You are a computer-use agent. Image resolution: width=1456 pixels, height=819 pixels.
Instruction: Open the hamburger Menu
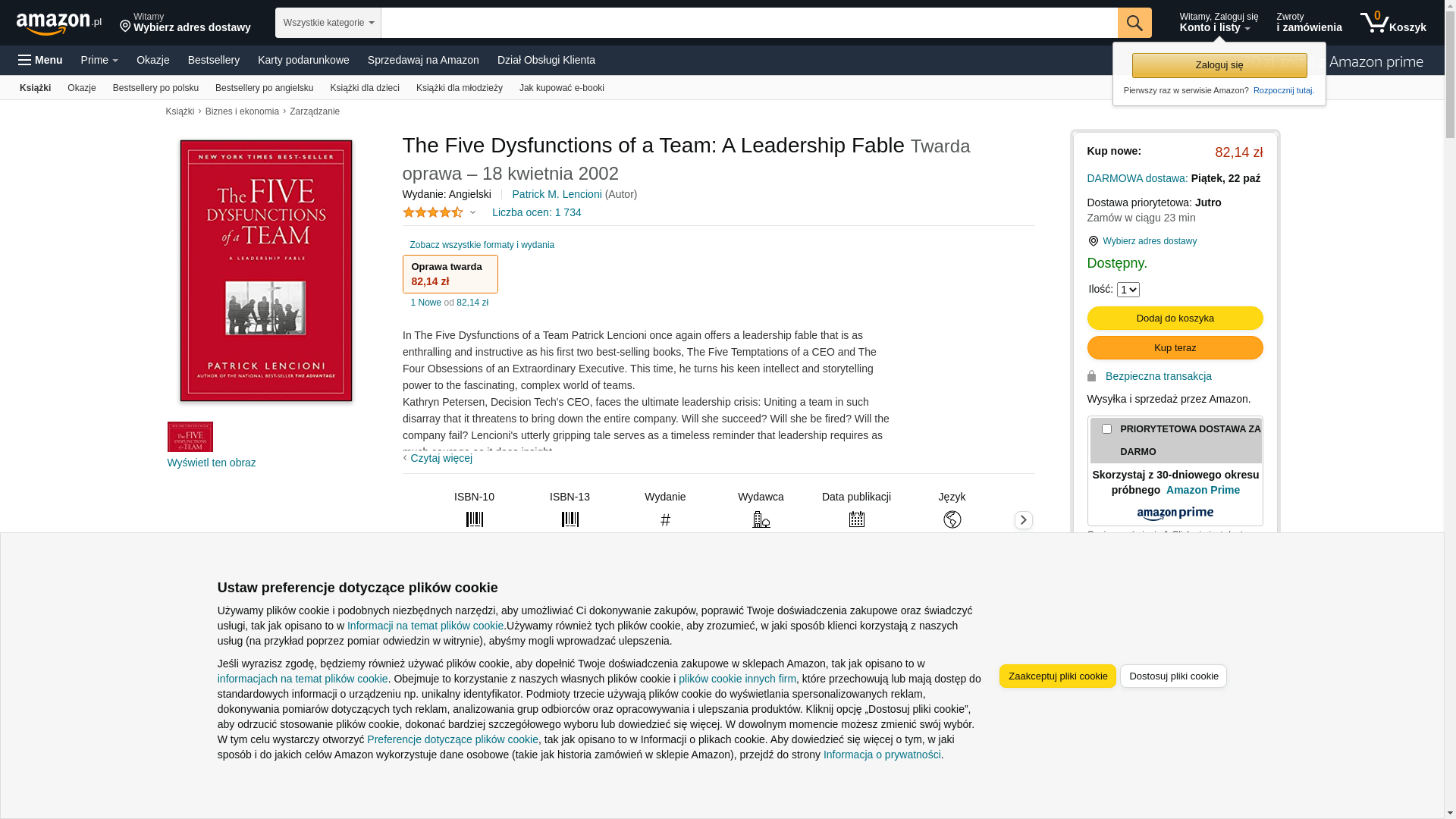pyautogui.click(x=40, y=60)
